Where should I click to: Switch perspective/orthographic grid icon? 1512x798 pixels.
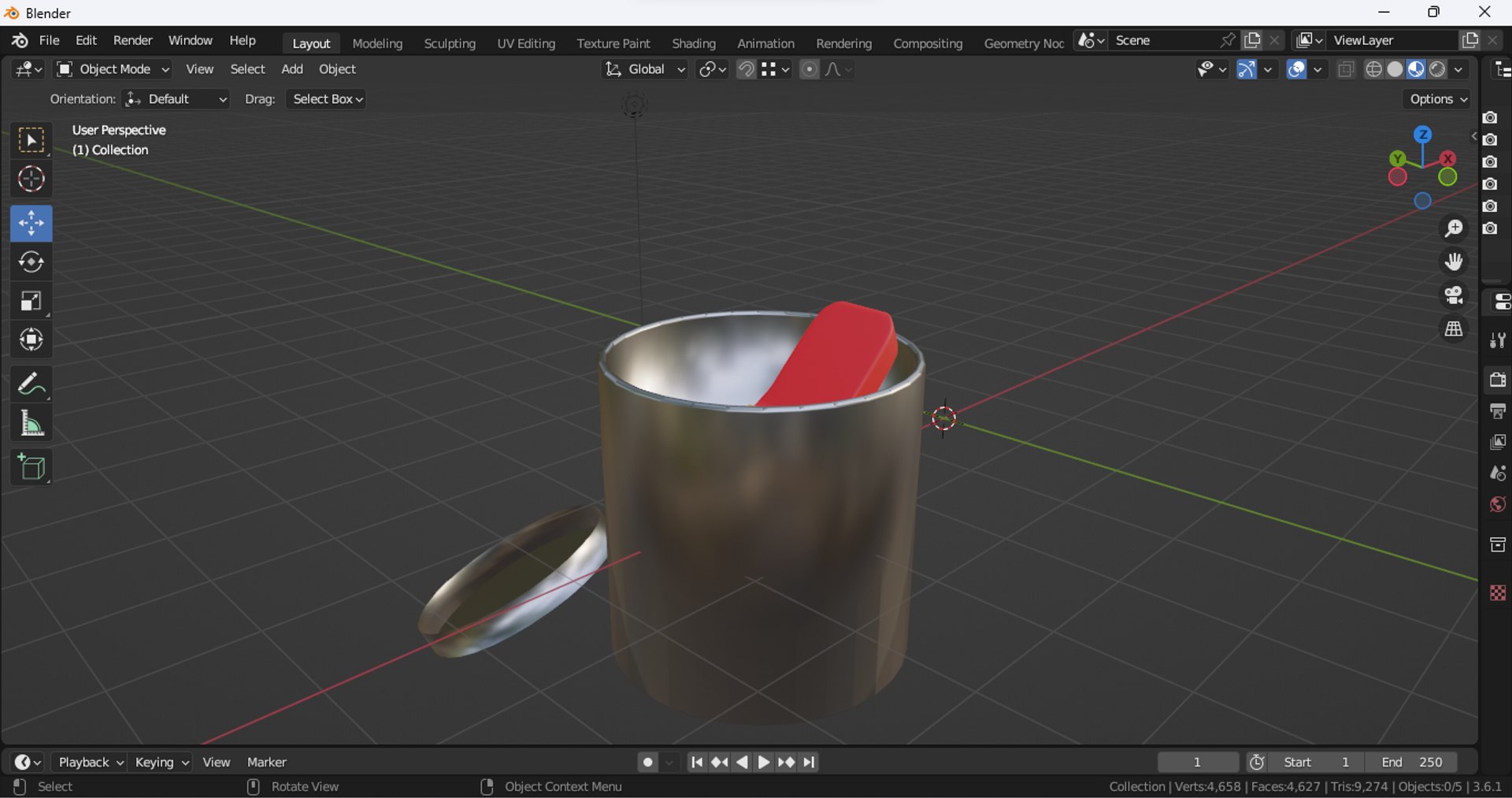[1453, 329]
